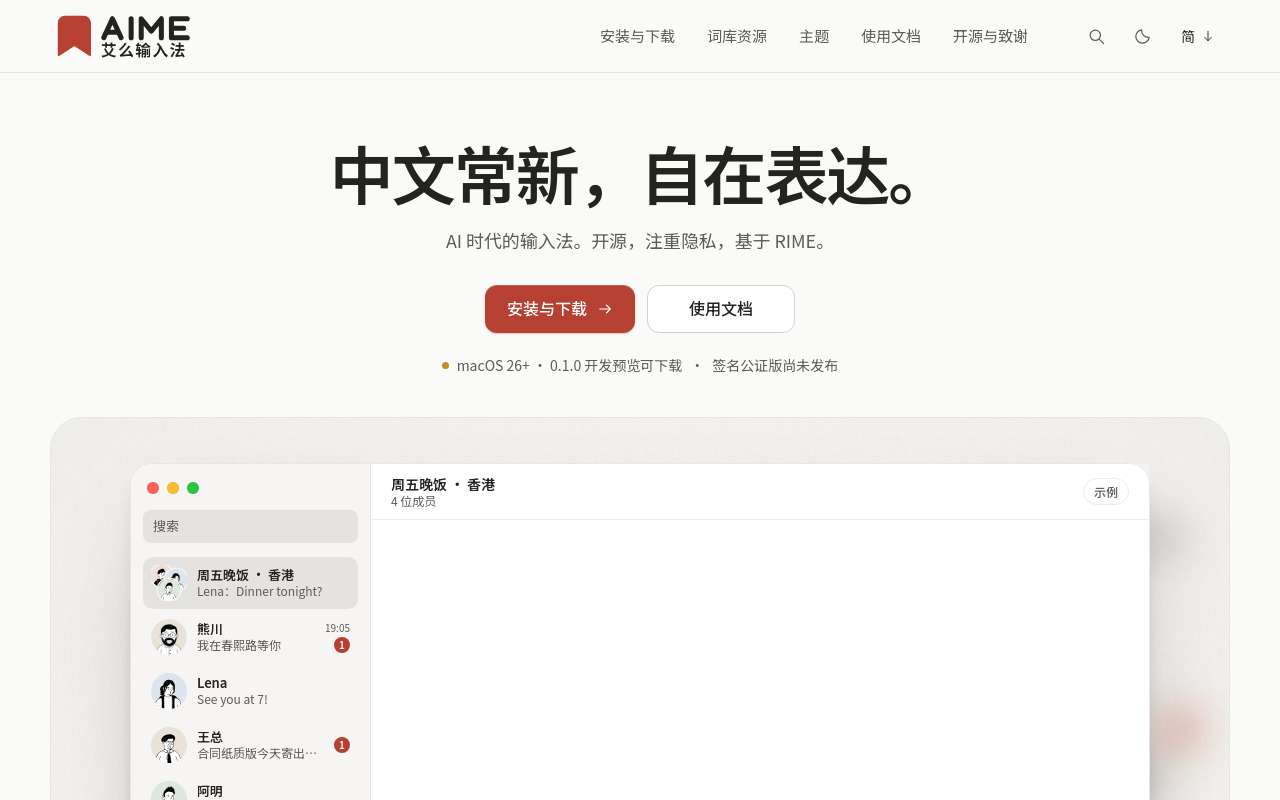
Task: Open the 阿明 conversation
Action: [x=250, y=787]
